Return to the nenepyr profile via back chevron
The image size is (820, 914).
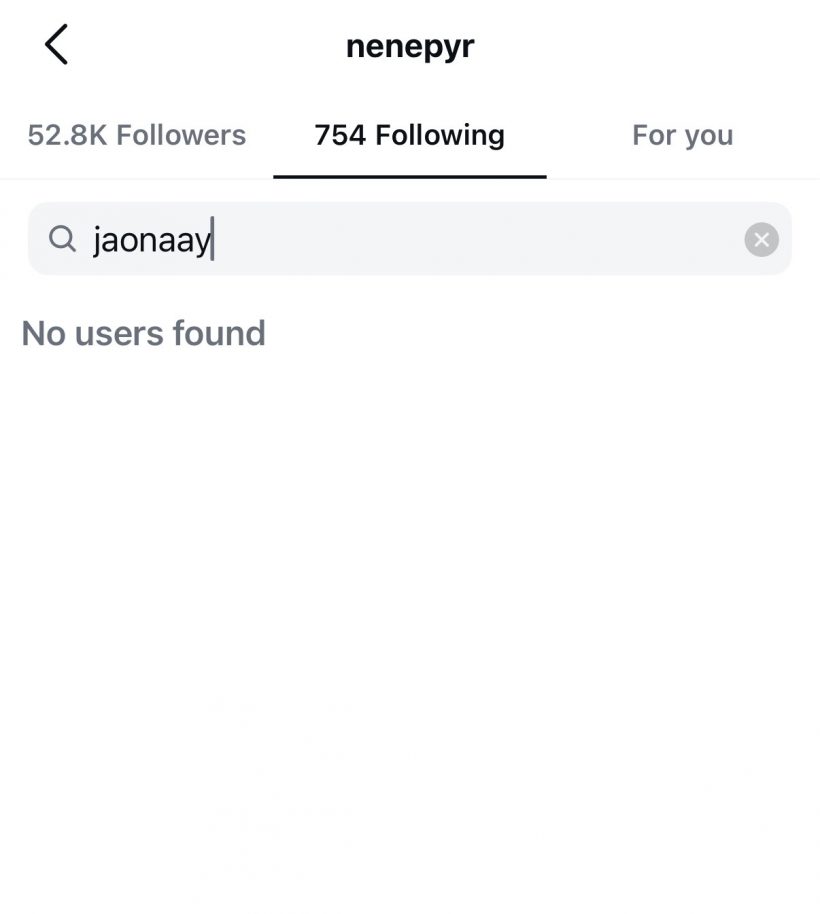[x=57, y=44]
